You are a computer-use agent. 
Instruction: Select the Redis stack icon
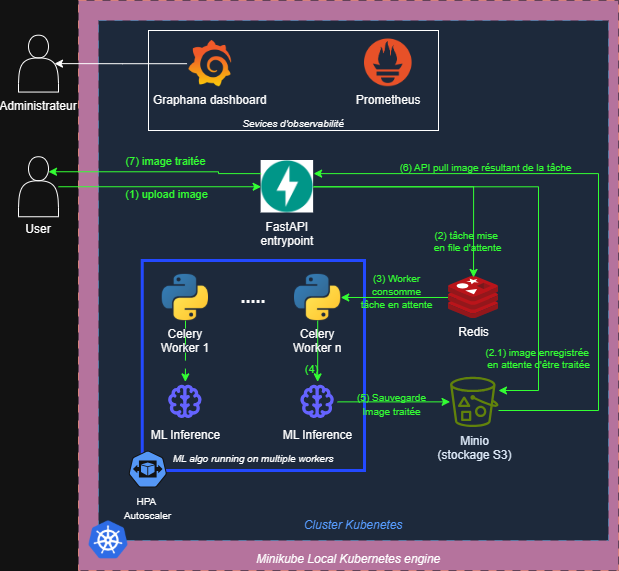473,297
